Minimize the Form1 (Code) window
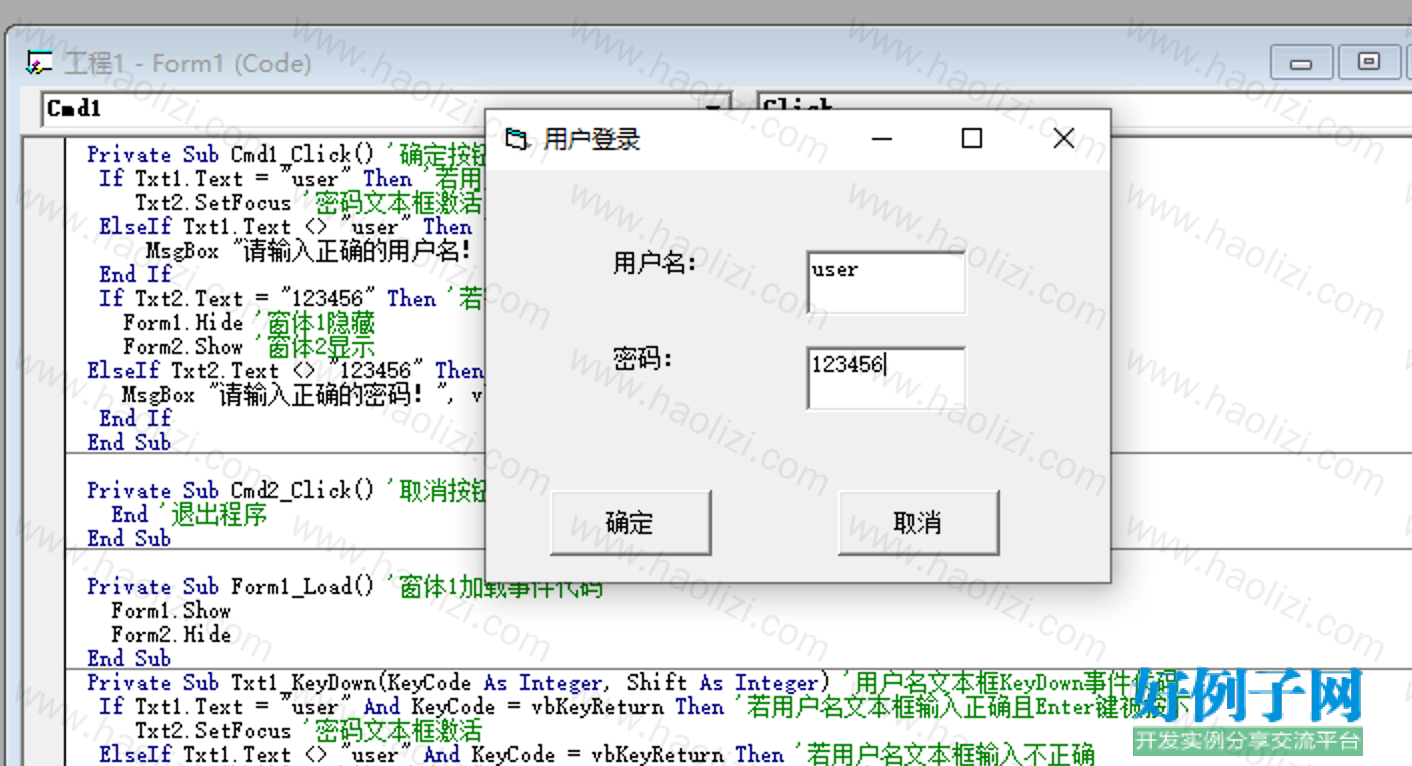The image size is (1412, 766). 1301,63
